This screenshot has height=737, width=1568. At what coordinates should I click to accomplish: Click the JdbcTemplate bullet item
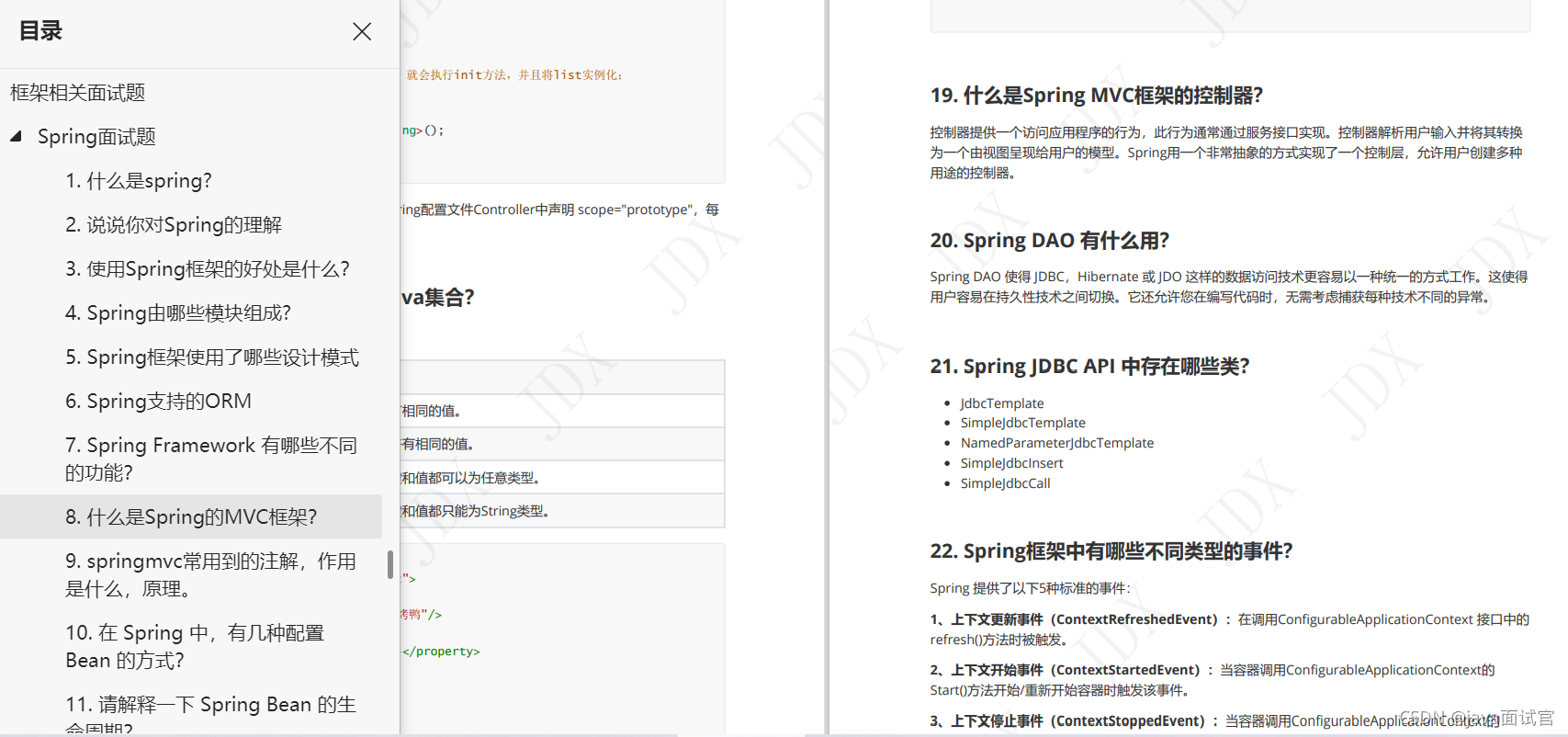click(x=1002, y=403)
